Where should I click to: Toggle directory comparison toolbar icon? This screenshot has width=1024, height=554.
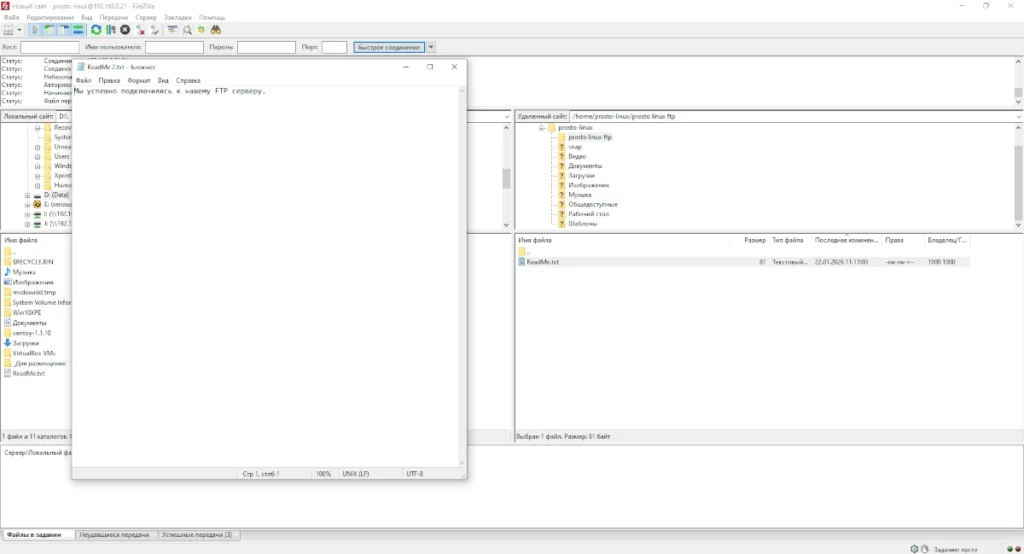click(x=187, y=30)
